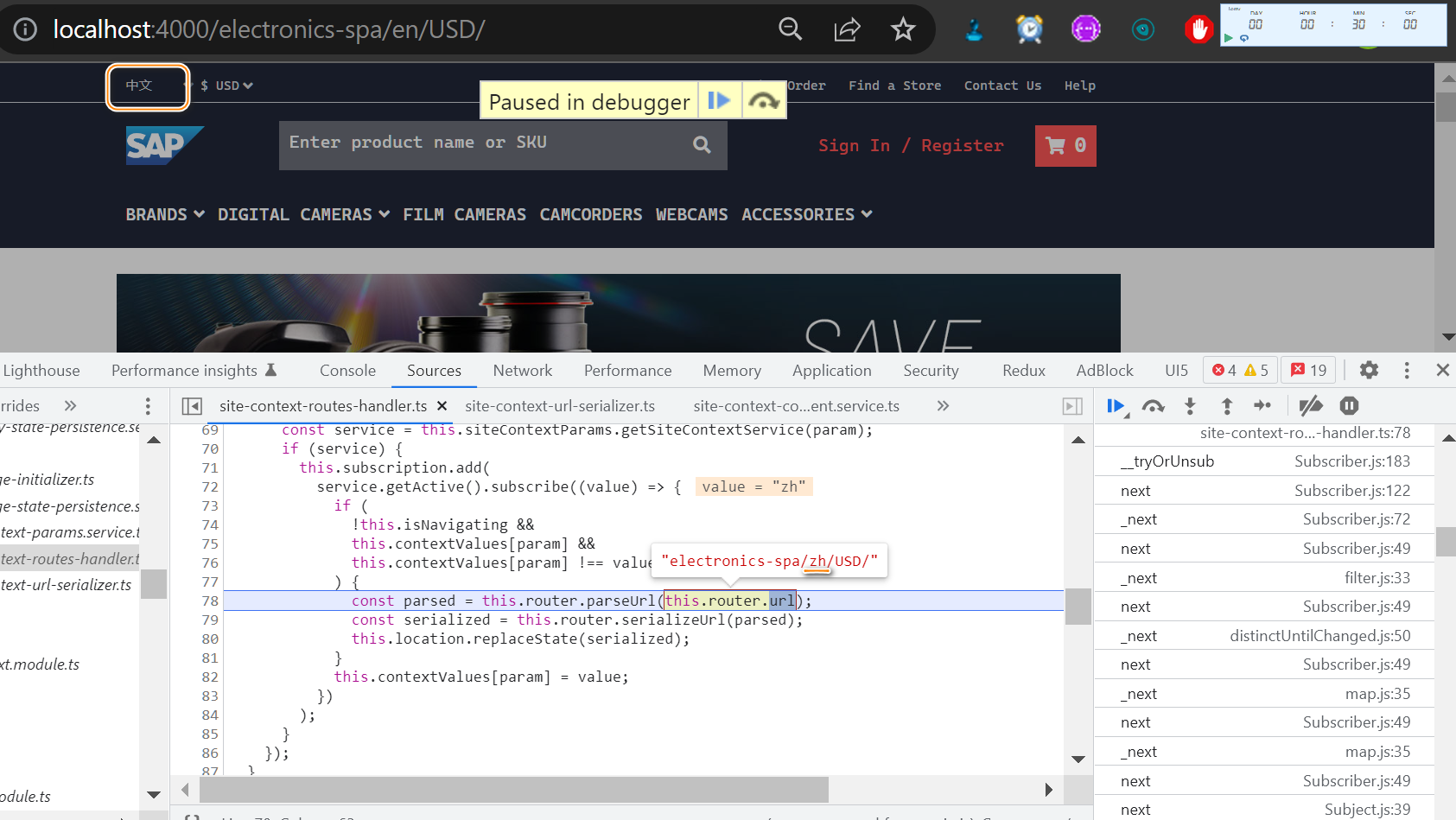Click the code editor horizontal scrollbar
The width and height of the screenshot is (1456, 820).
click(x=514, y=789)
